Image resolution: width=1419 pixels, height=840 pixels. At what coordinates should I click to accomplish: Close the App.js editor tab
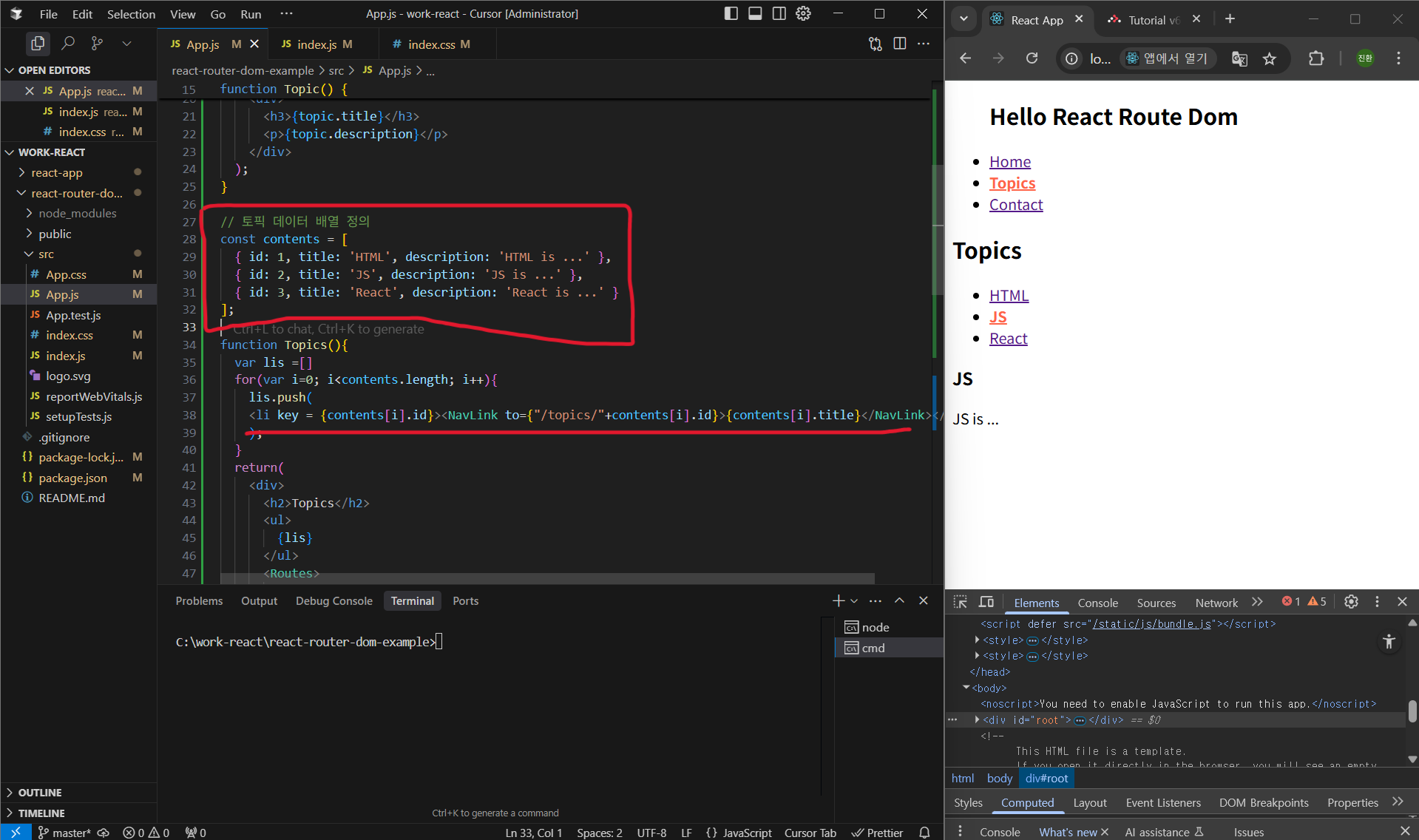tap(254, 44)
